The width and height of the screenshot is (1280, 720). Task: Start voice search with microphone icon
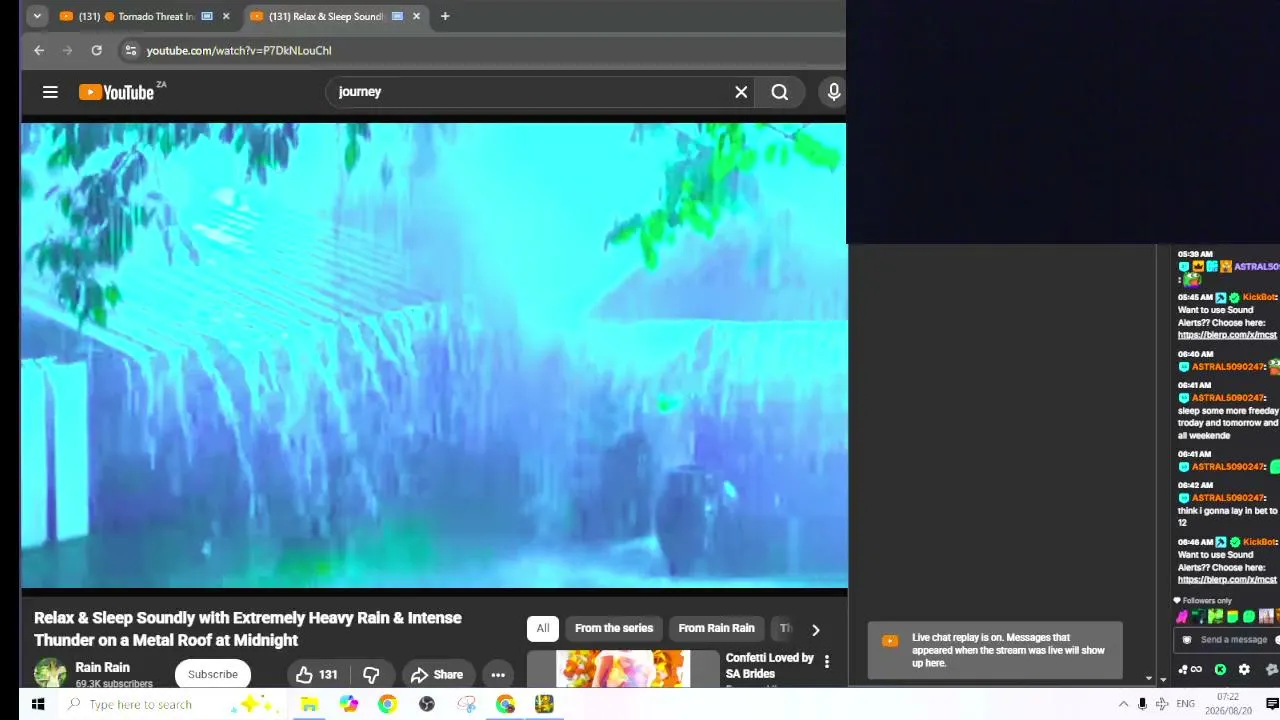pos(834,92)
